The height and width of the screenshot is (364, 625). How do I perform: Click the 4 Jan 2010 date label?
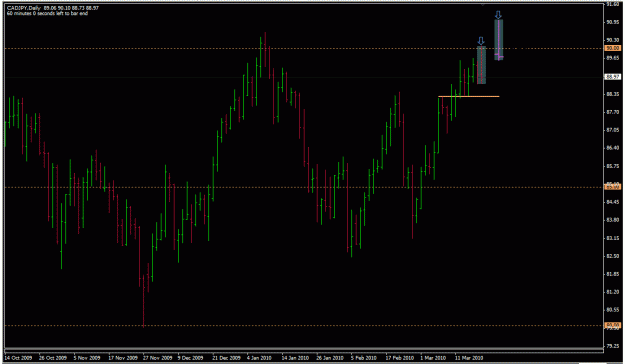[x=259, y=358]
